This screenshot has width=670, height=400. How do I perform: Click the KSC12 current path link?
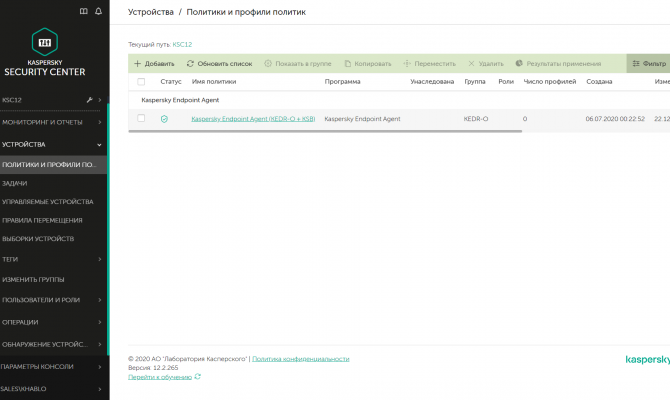click(182, 44)
